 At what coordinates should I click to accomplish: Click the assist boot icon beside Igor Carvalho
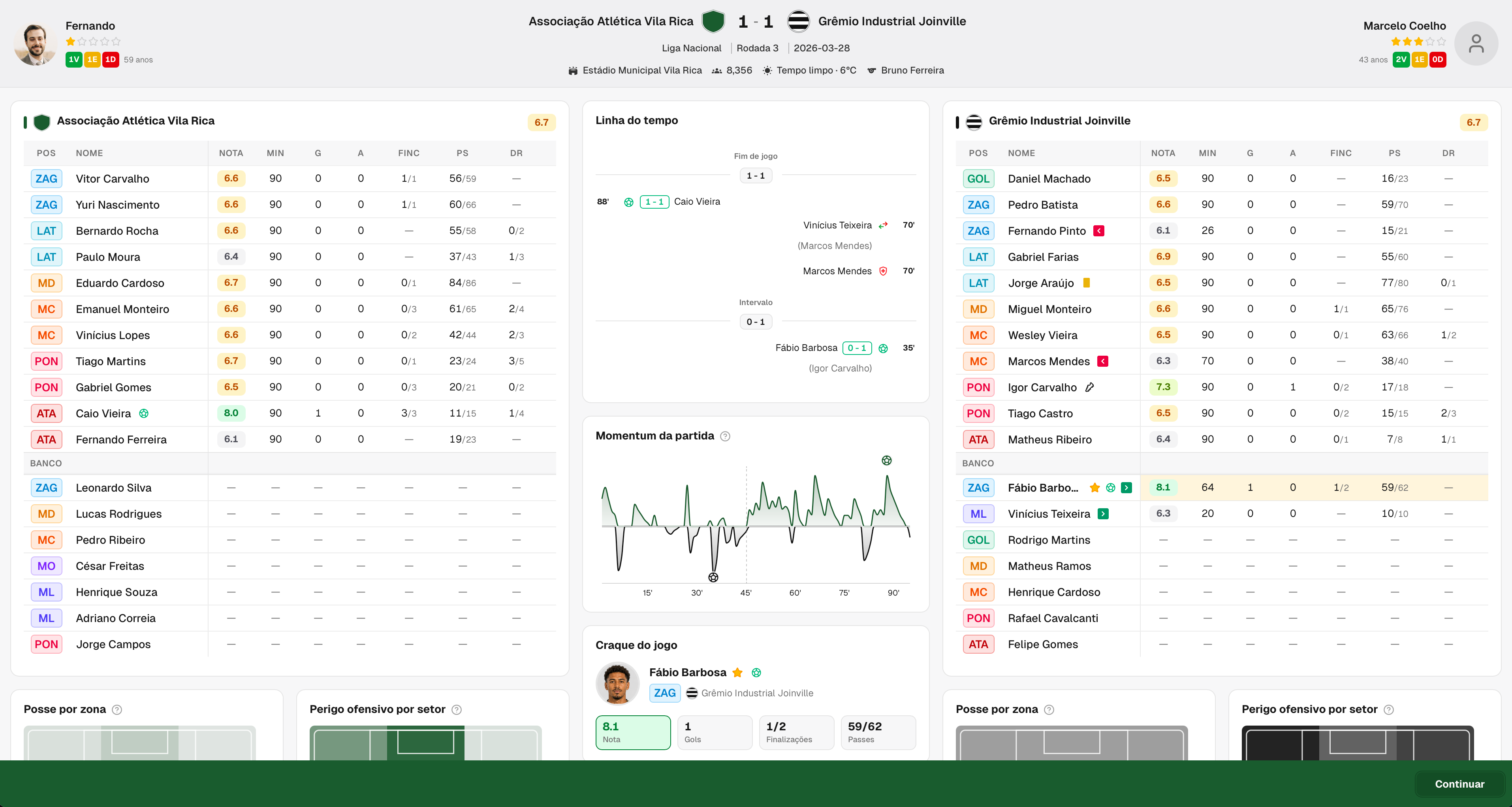point(1089,388)
